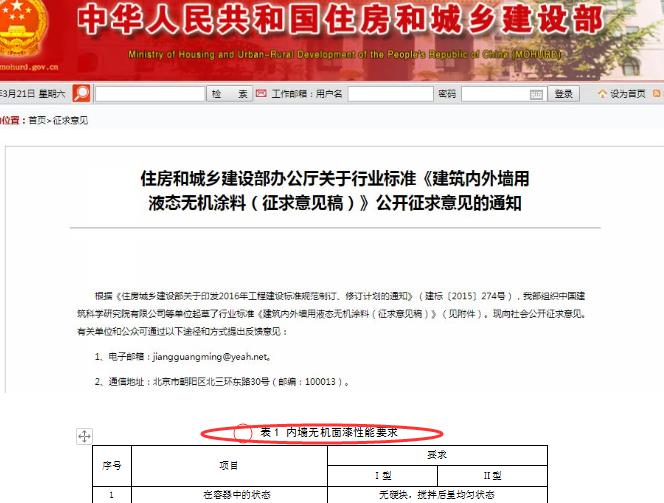The image size is (664, 503).
Task: Click the RSS feed icon at far right
Action: 657,94
